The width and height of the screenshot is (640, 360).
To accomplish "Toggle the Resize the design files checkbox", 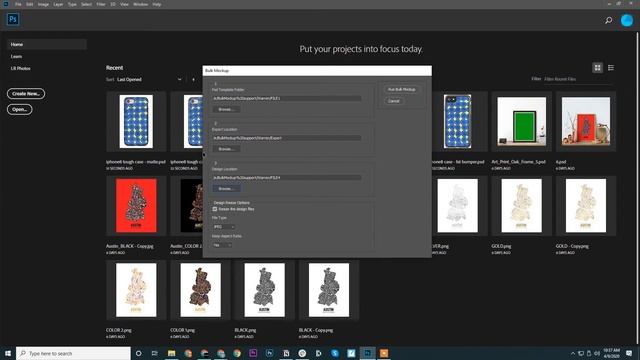I will pyautogui.click(x=215, y=209).
